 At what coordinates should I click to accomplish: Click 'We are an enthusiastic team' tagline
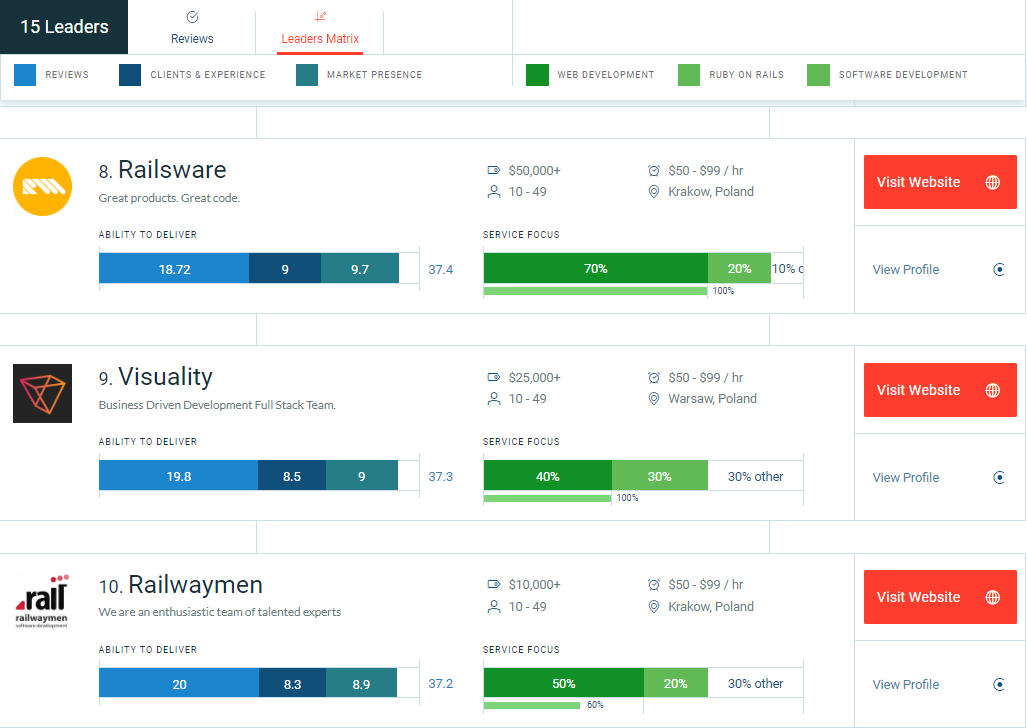point(219,612)
